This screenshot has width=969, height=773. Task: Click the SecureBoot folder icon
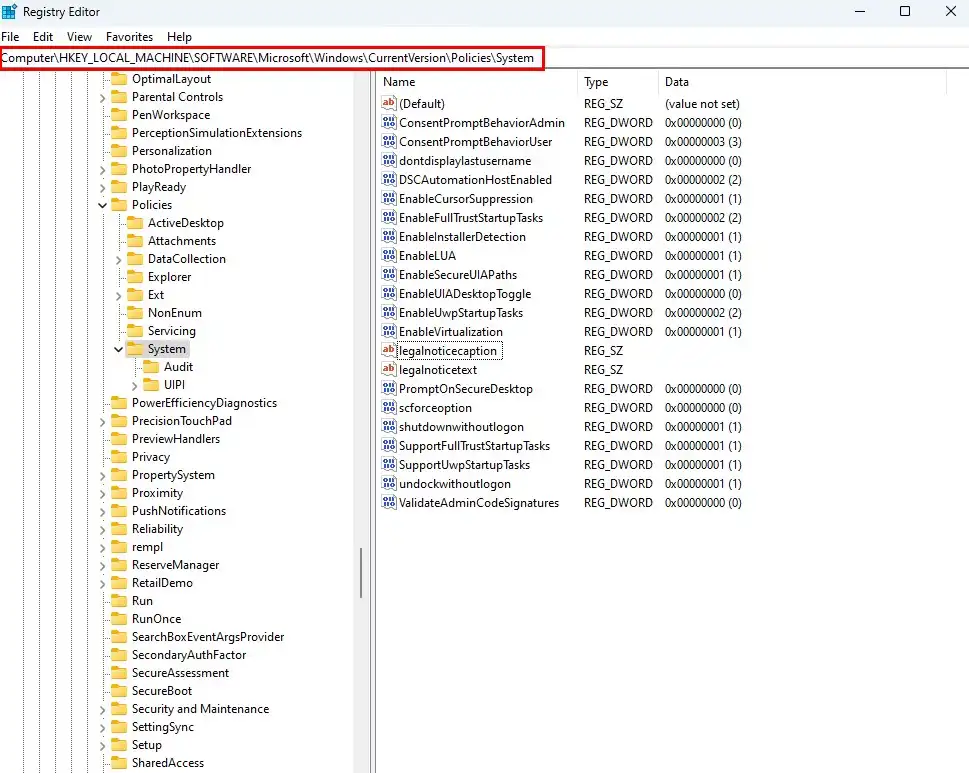(x=119, y=691)
